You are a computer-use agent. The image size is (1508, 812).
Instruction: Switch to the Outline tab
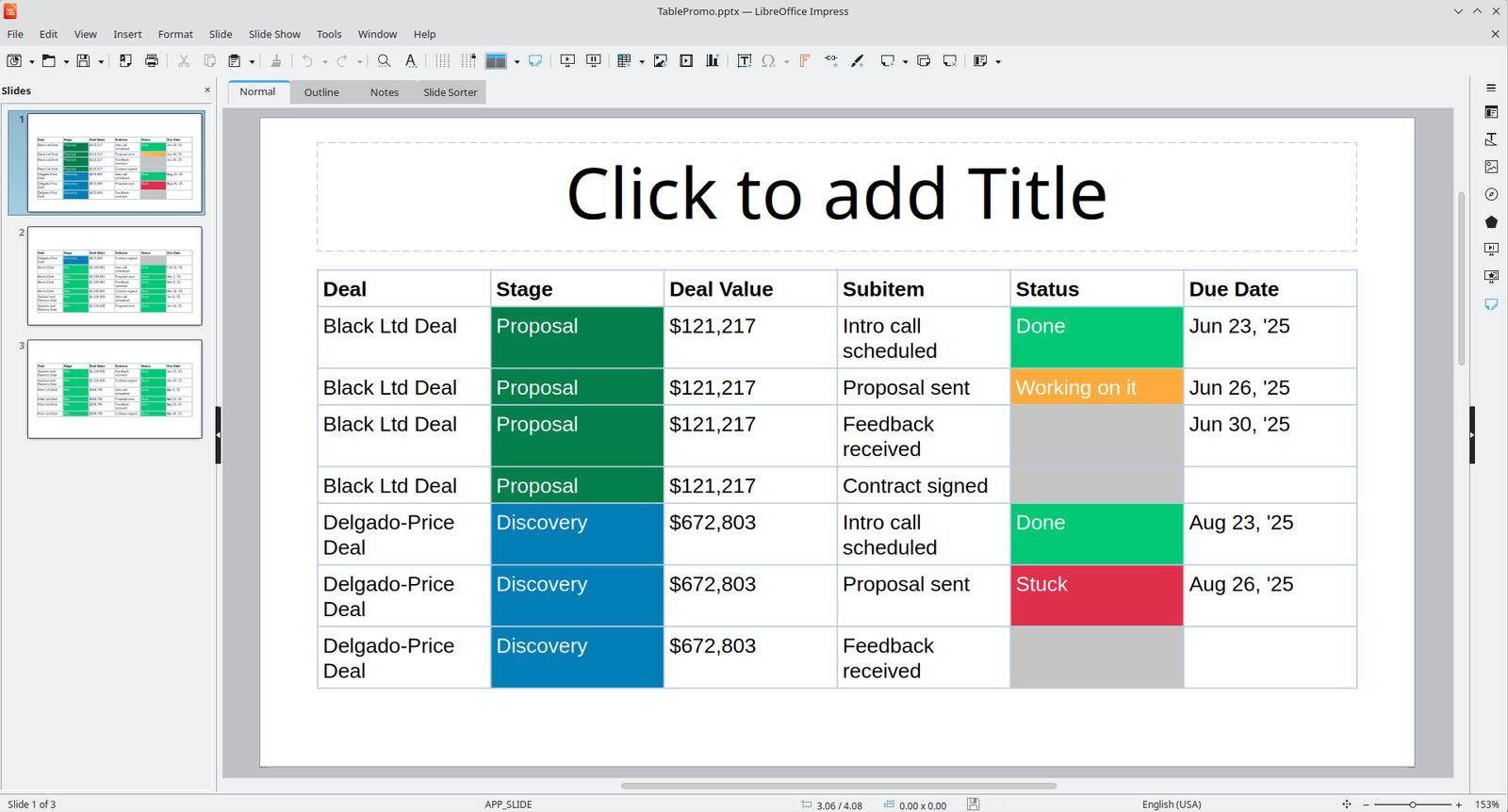pyautogui.click(x=321, y=92)
